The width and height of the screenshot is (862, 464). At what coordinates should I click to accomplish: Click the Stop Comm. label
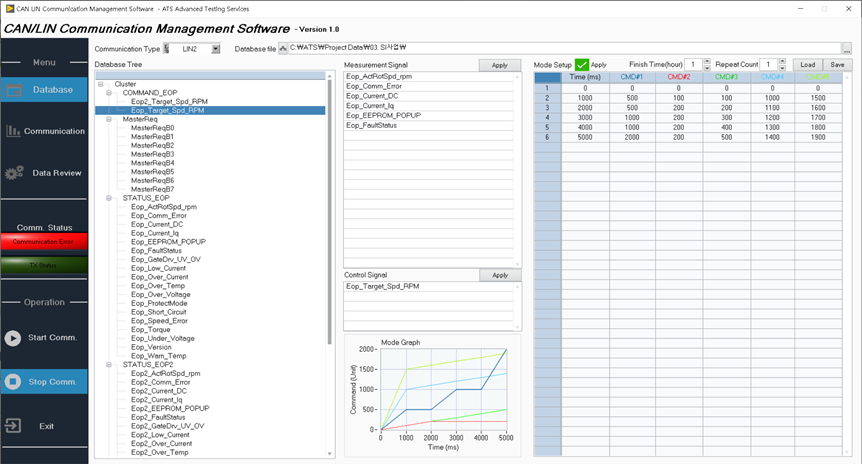coord(53,382)
